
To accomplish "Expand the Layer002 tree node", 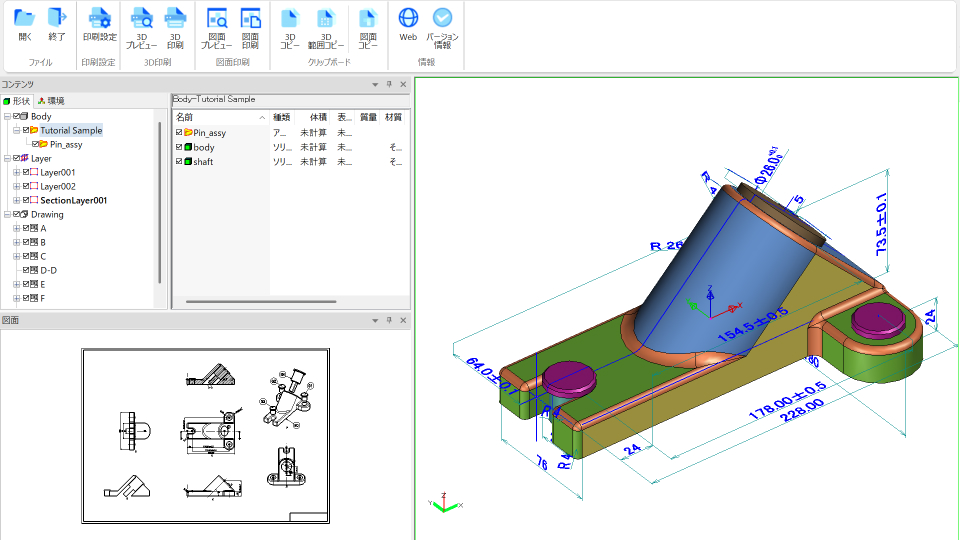I will tap(16, 187).
